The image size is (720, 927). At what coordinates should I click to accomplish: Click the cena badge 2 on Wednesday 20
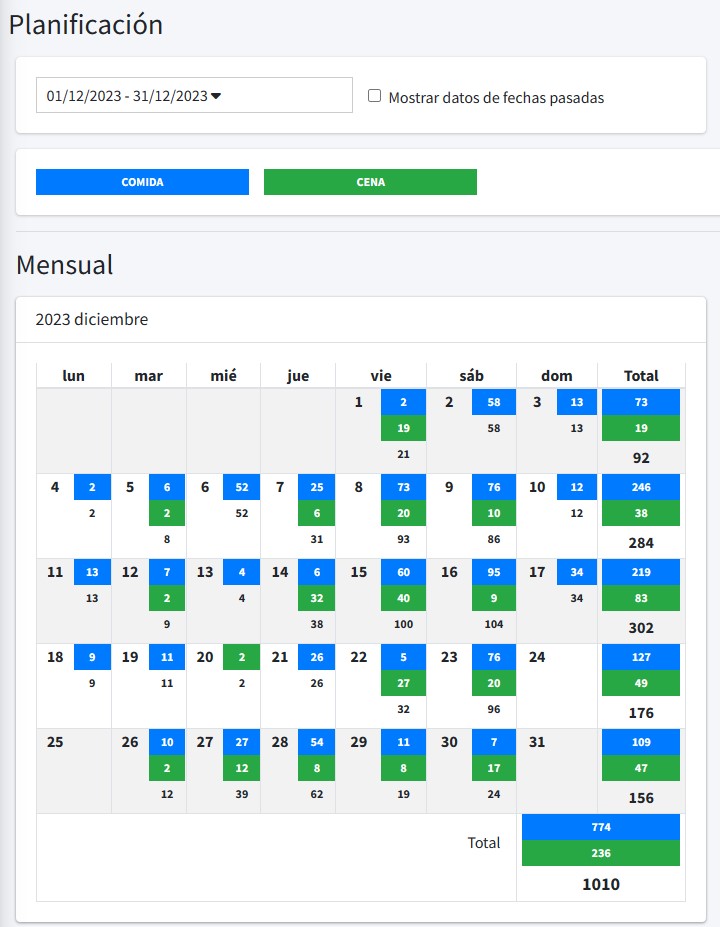pos(241,657)
